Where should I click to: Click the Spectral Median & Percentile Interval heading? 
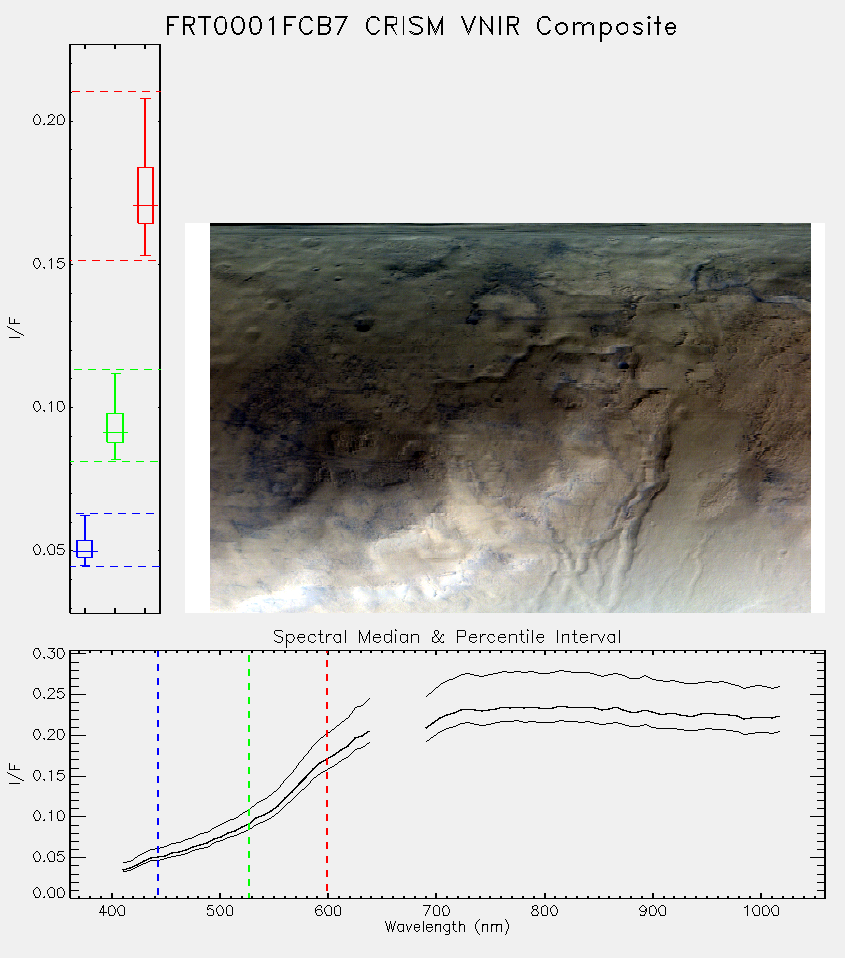point(447,637)
